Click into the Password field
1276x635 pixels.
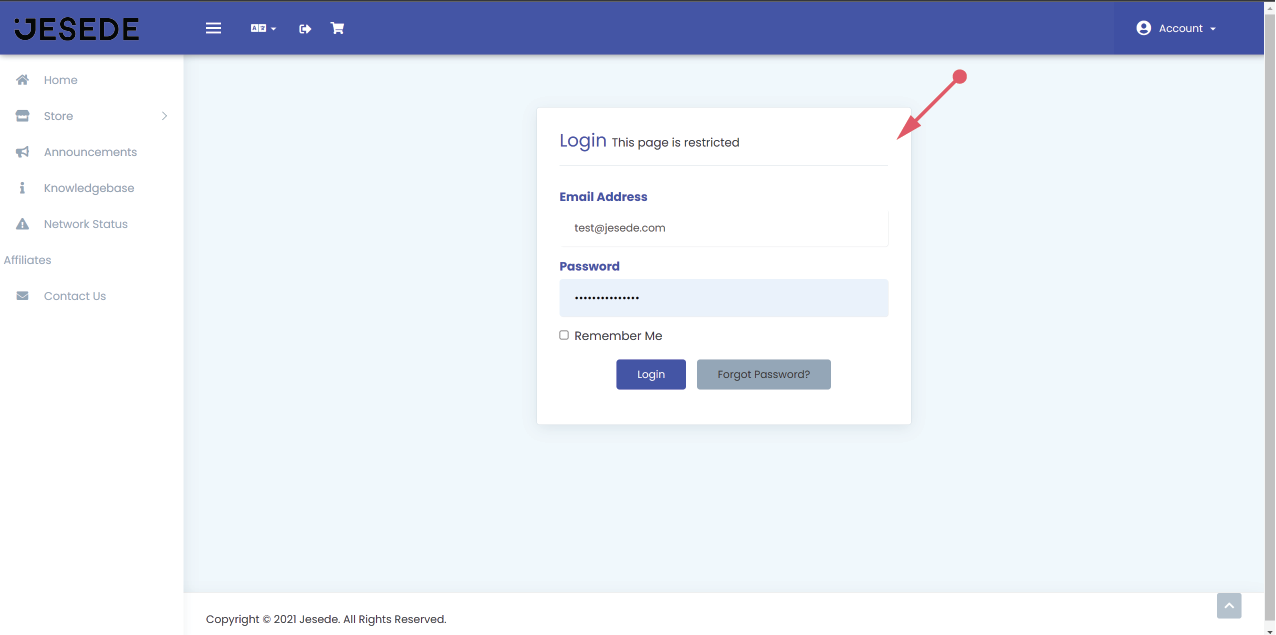pos(723,298)
